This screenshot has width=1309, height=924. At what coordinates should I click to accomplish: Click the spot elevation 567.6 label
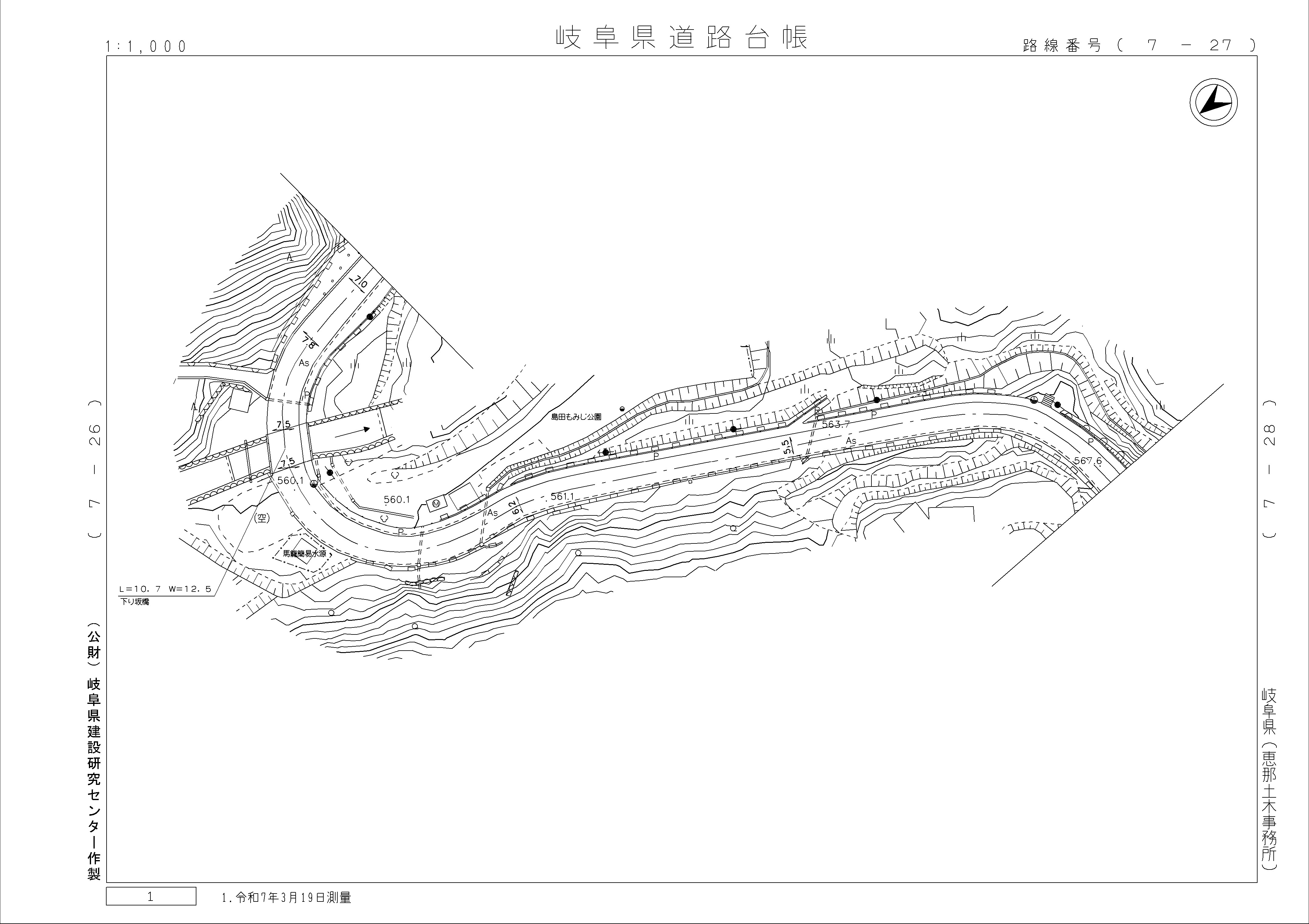click(x=1087, y=461)
